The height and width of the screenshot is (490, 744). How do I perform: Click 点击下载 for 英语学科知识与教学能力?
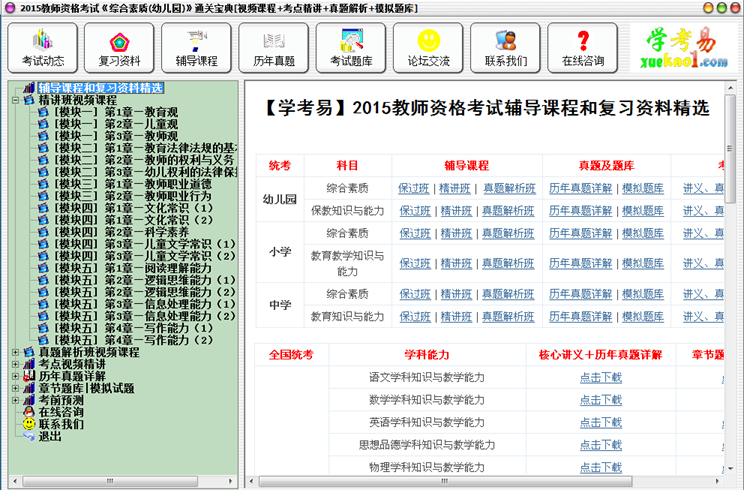point(601,423)
